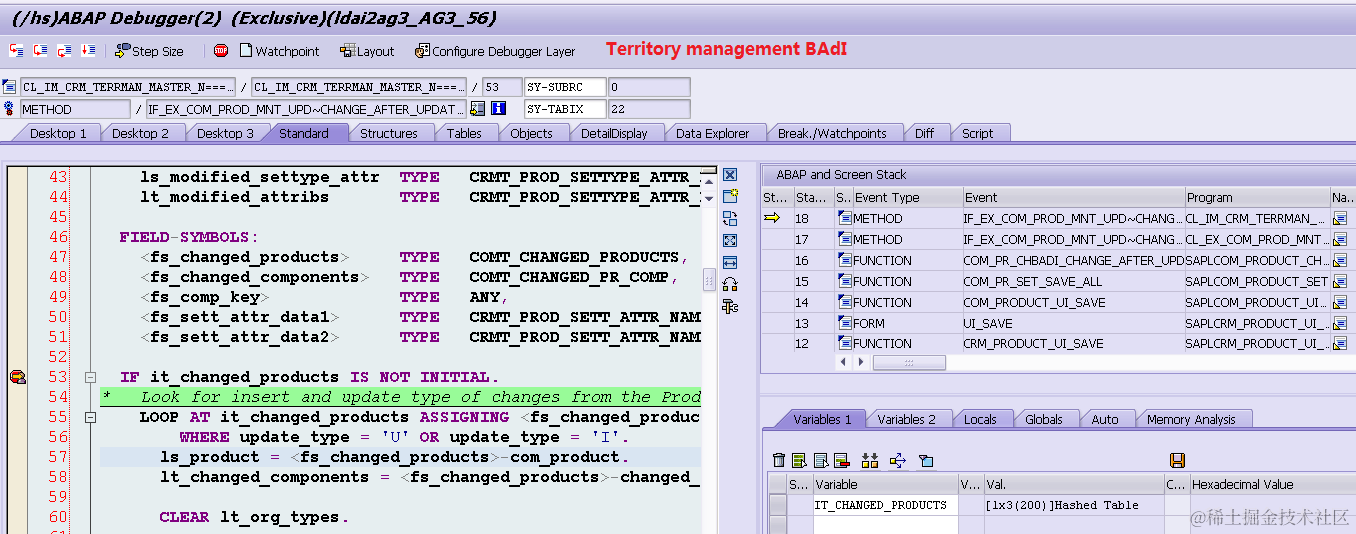Click the breakpoint marker at line 53
Image resolution: width=1356 pixels, height=534 pixels.
pos(17,377)
